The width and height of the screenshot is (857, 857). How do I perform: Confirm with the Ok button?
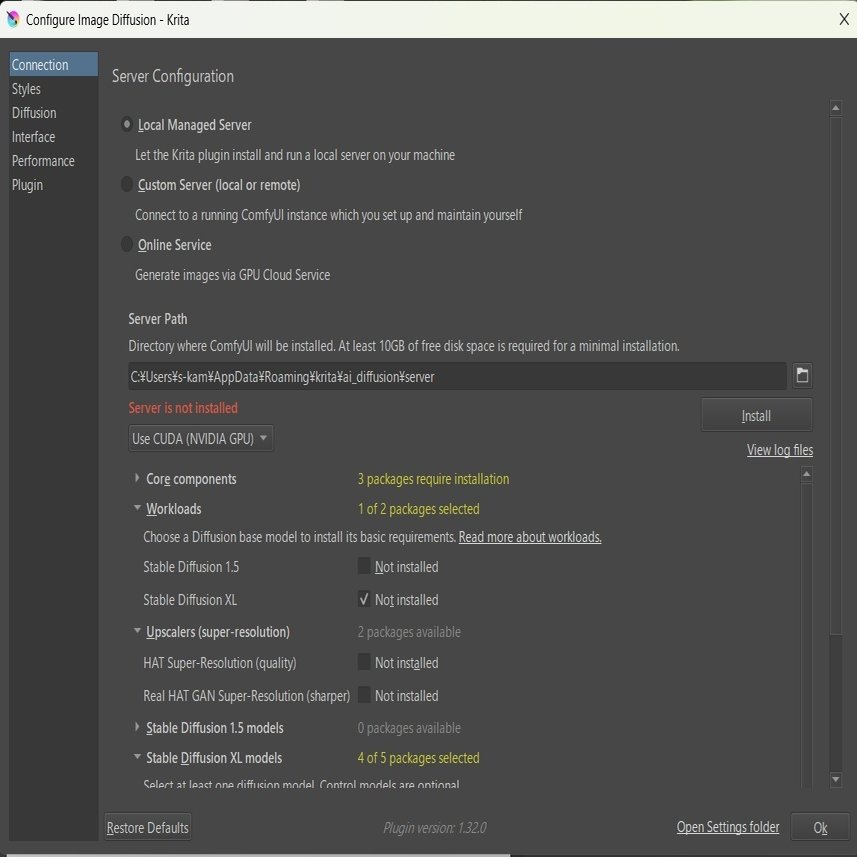[820, 827]
